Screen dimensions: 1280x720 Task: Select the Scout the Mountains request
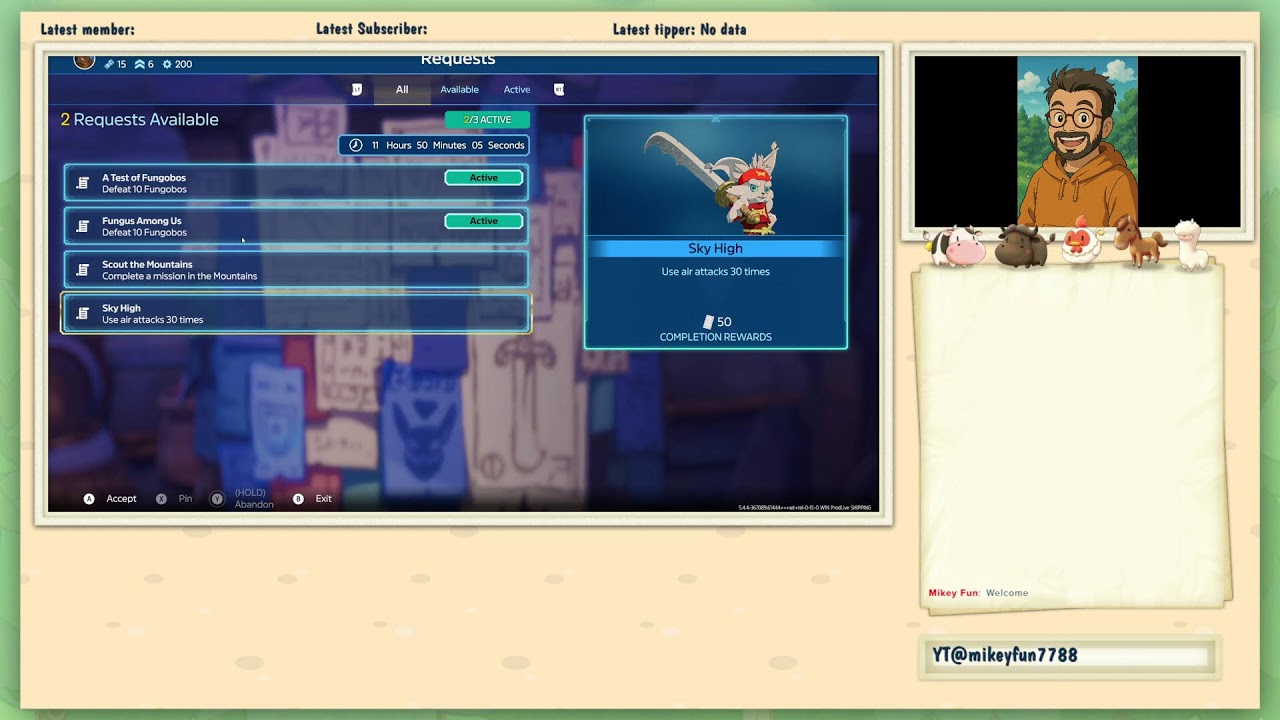click(x=296, y=270)
